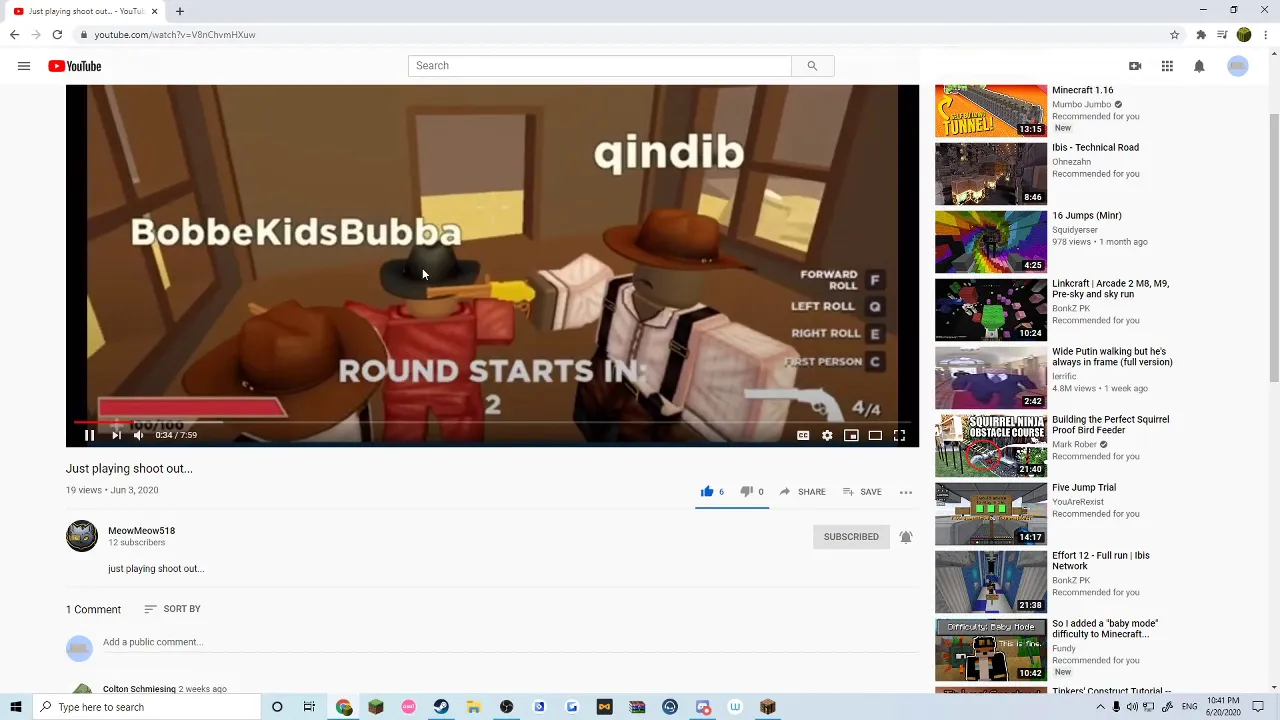This screenshot has height=720, width=1280.
Task: Click the YouTube search box
Action: click(x=599, y=66)
